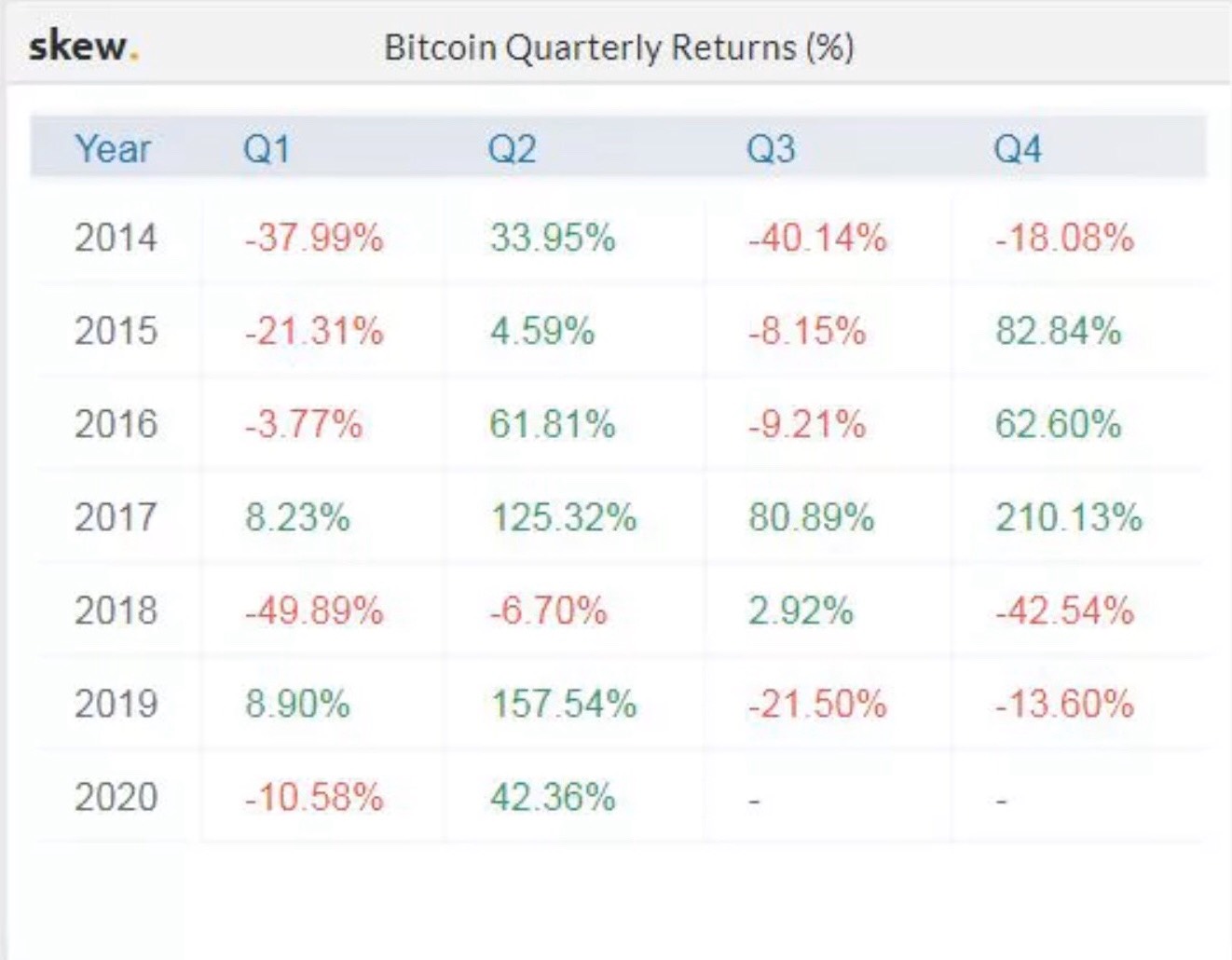Click the Q2 column header
The image size is (1232, 960).
tap(512, 149)
